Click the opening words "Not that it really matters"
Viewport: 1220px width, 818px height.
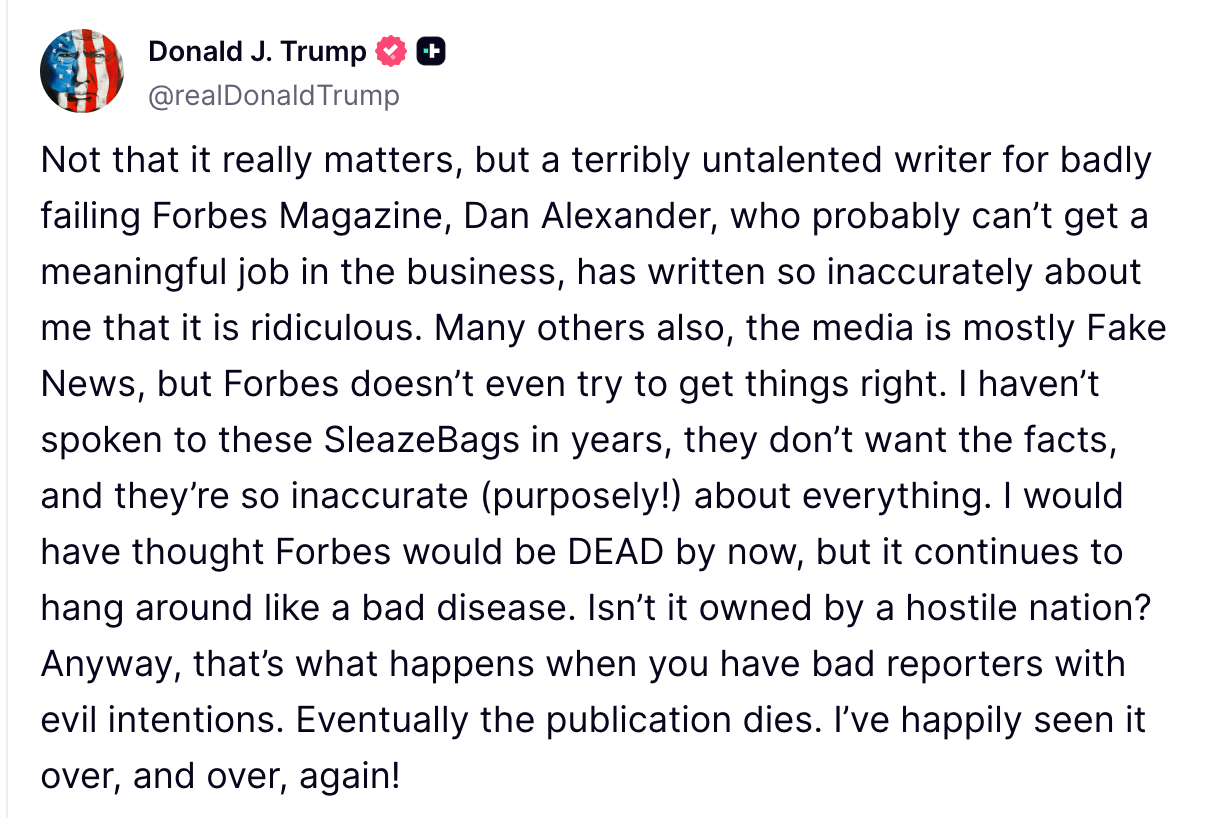[x=248, y=161]
